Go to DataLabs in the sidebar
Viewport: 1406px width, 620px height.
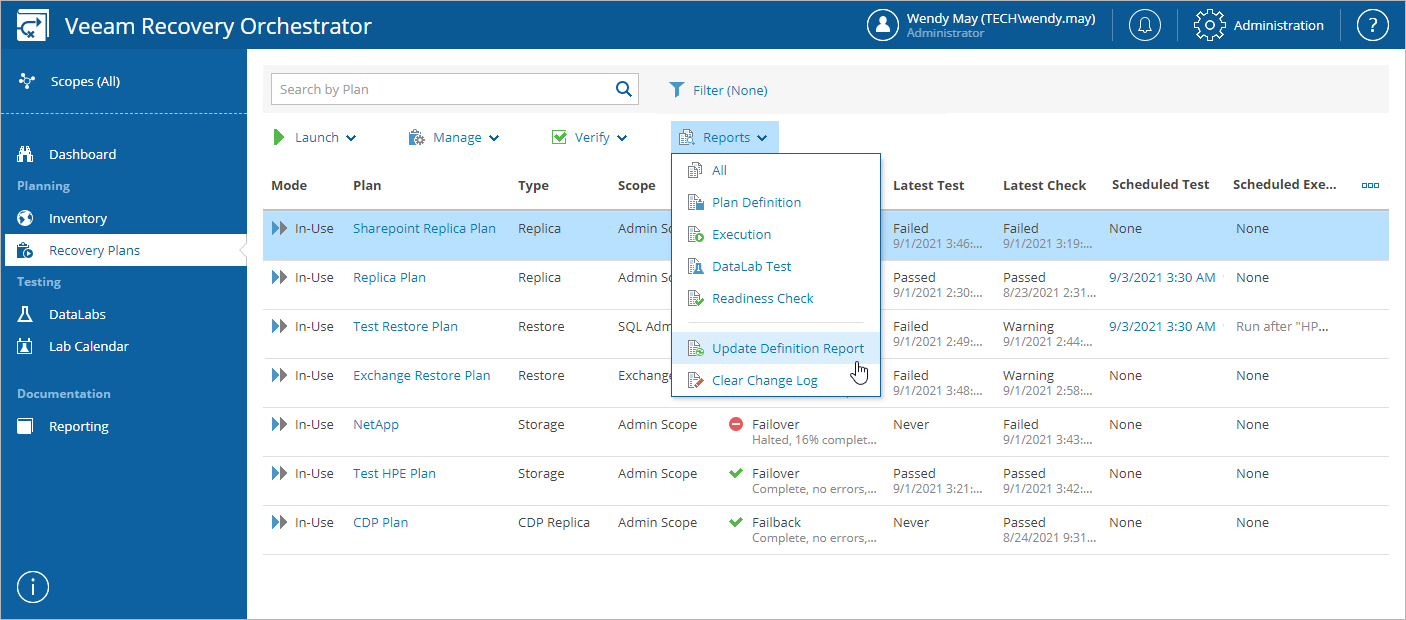pyautogui.click(x=77, y=315)
